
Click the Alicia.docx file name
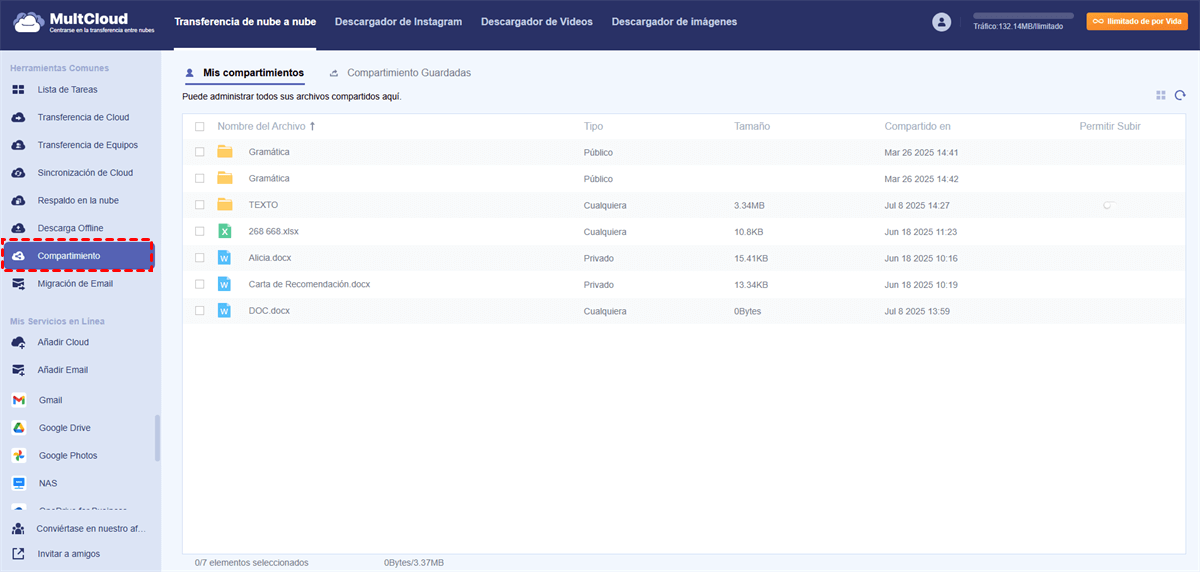click(x=270, y=258)
